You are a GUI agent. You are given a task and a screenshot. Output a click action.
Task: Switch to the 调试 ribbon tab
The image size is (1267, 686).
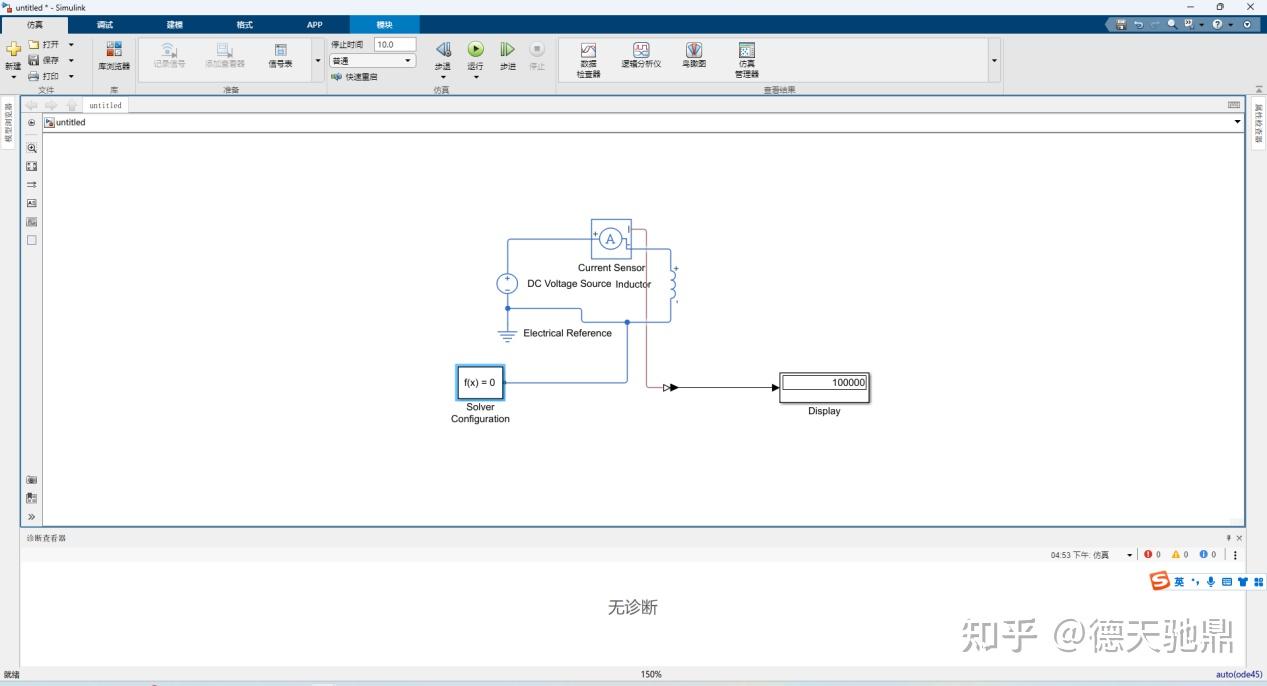pos(104,24)
